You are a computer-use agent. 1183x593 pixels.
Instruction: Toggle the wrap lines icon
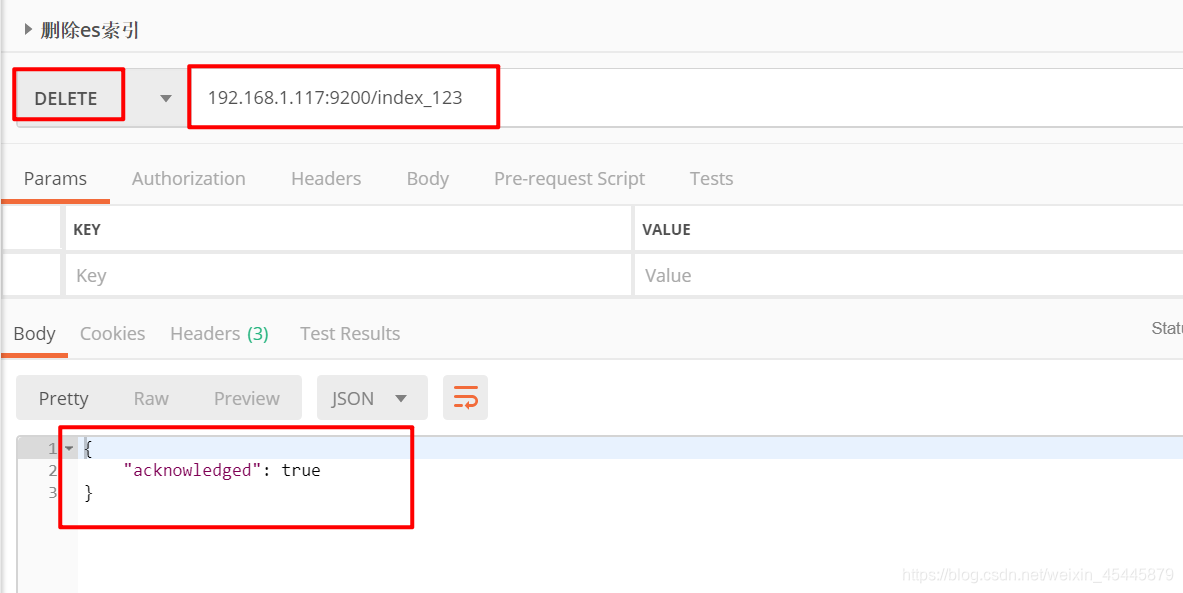click(466, 398)
